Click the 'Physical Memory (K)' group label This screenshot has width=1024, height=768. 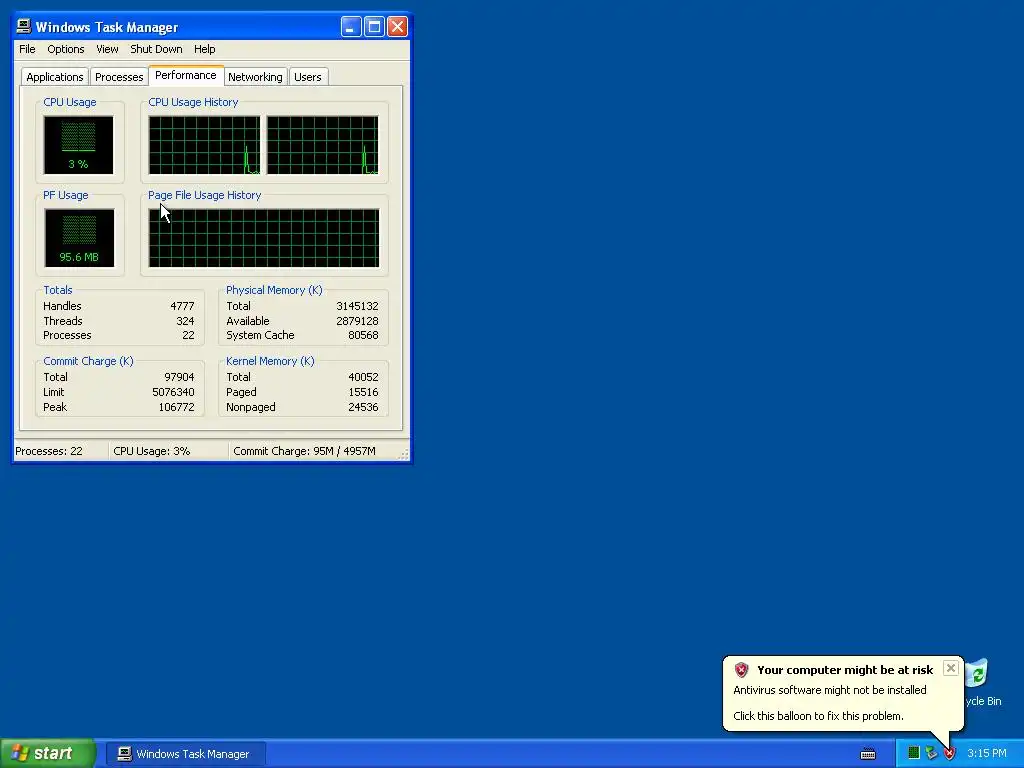(x=274, y=290)
